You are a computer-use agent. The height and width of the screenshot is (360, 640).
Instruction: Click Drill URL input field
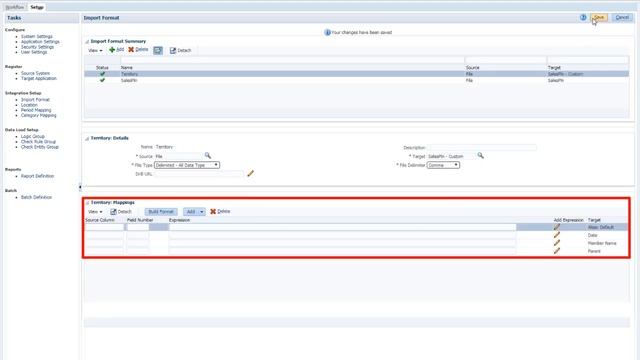[199, 174]
